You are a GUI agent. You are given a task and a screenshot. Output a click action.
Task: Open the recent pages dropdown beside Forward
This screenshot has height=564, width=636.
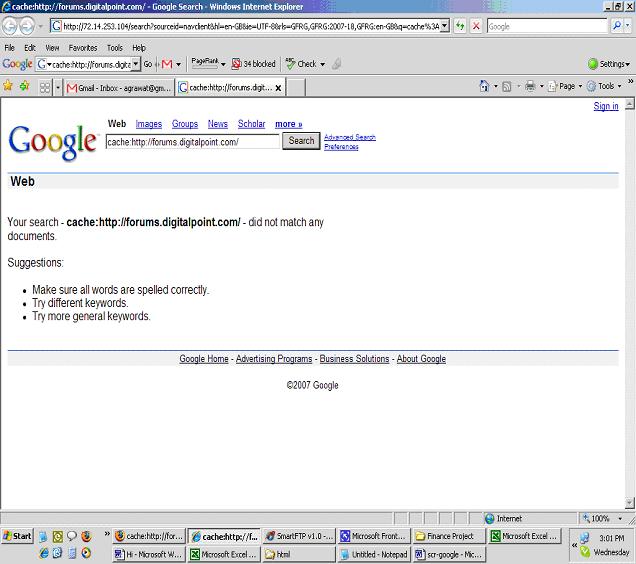coord(40,27)
